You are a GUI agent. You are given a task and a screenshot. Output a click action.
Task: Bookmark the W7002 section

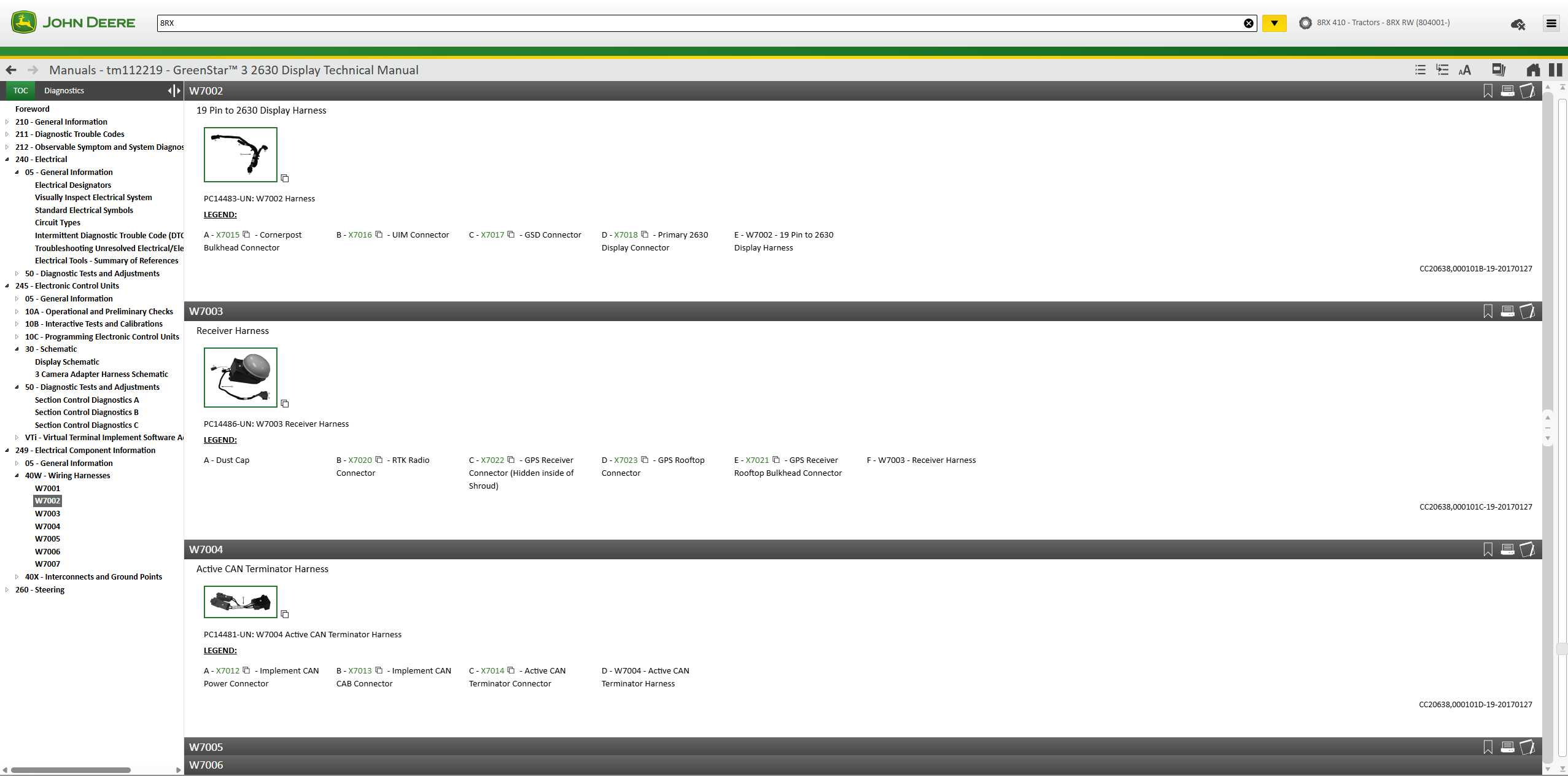[1488, 91]
